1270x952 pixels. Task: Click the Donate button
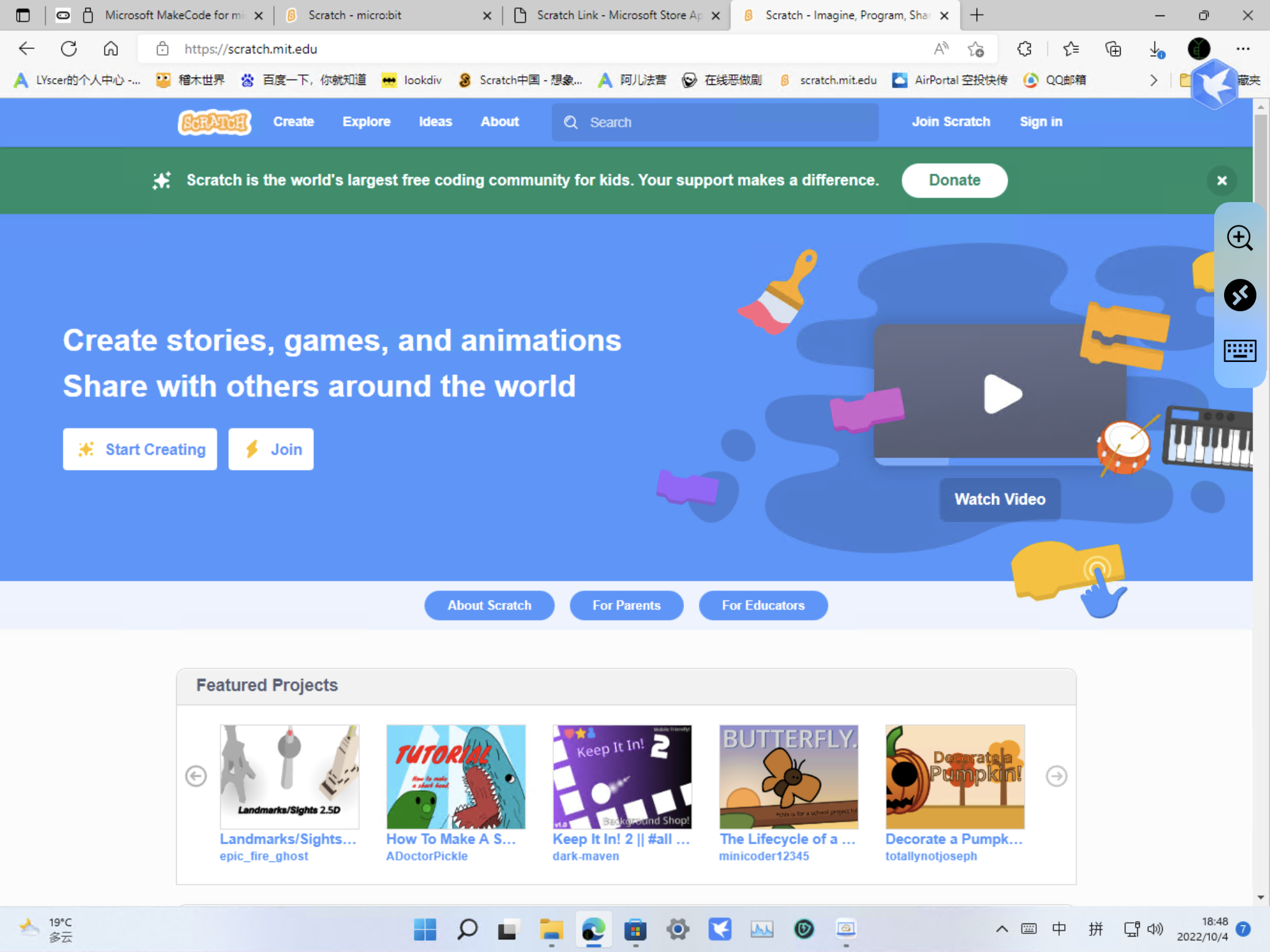coord(954,180)
